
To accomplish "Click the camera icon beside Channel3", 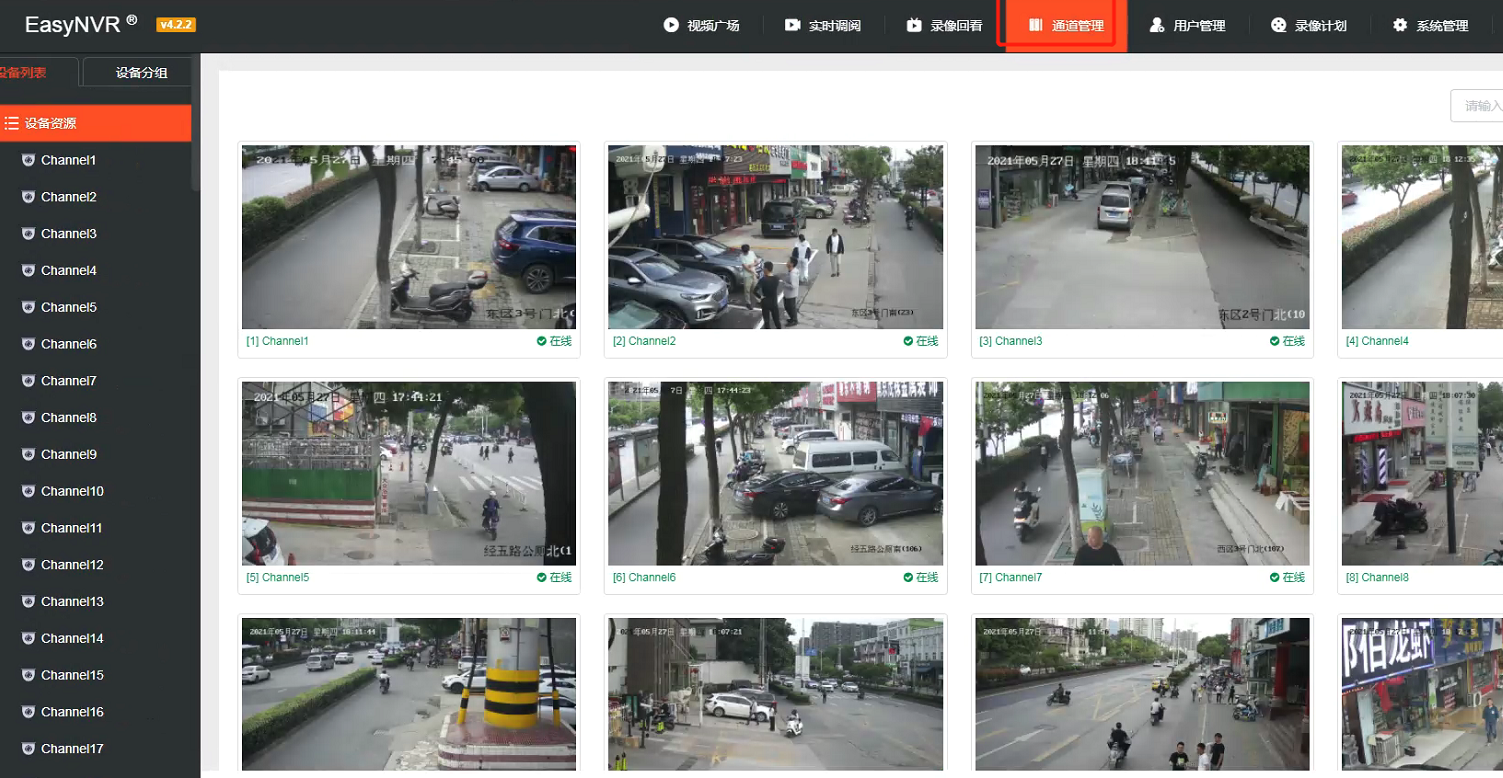I will tap(28, 234).
